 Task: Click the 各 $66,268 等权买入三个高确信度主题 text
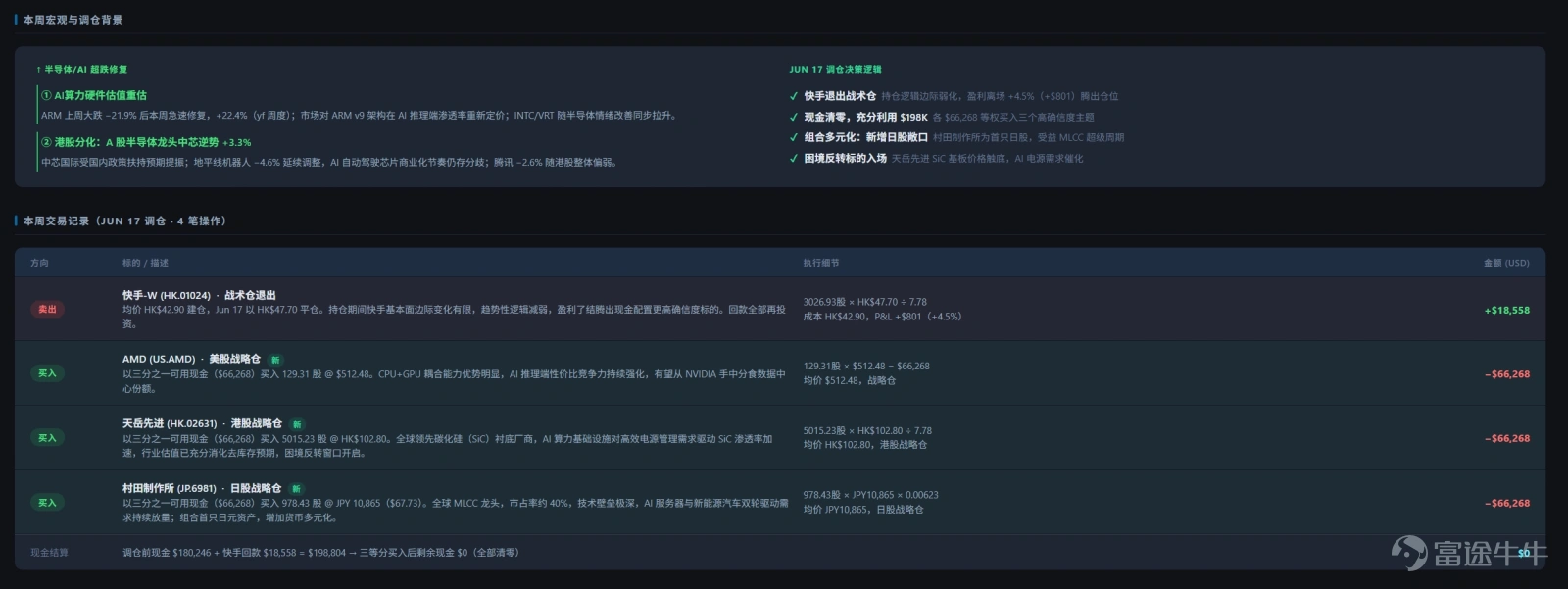coord(1013,118)
